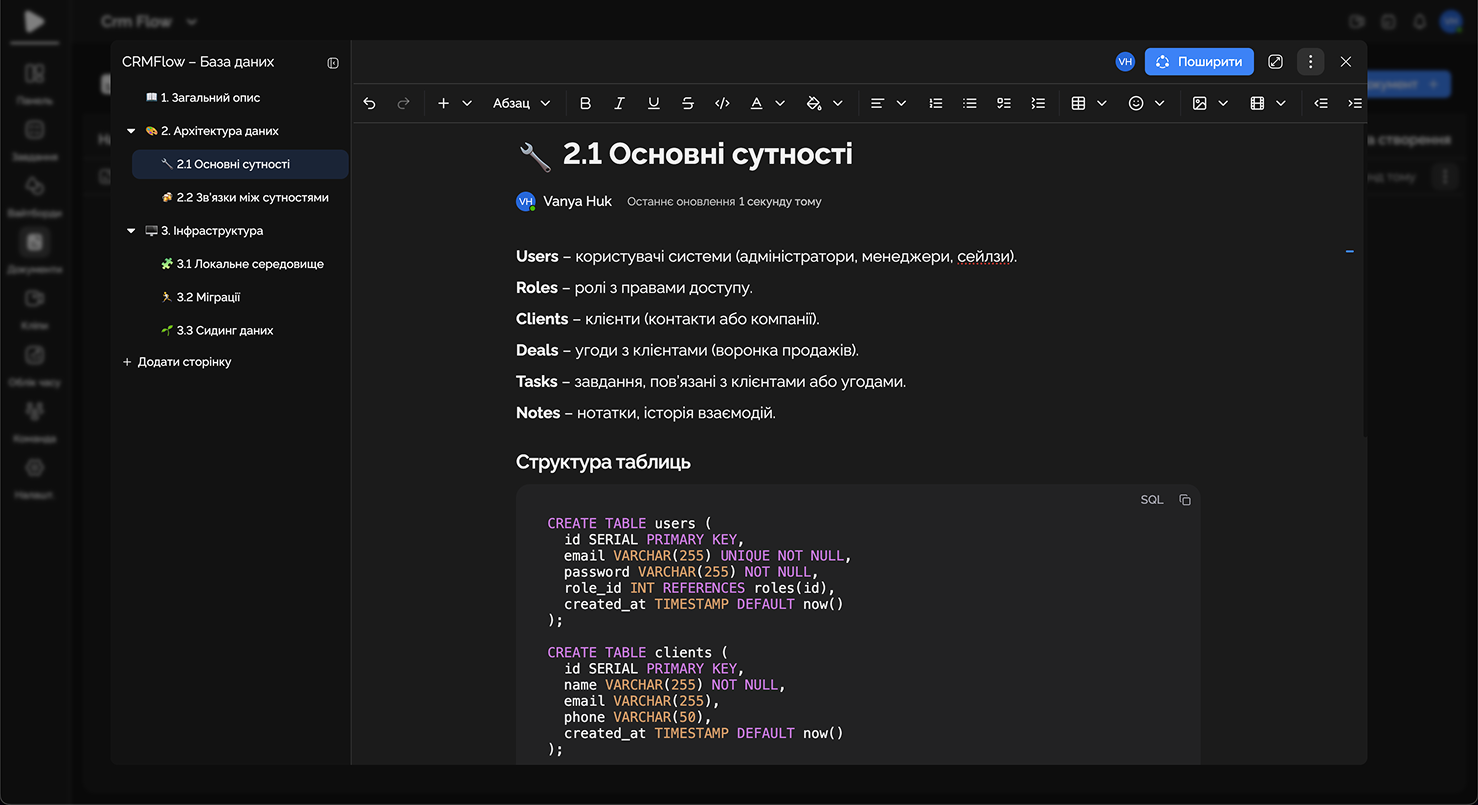Apply strikethrough formatting
This screenshot has width=1478, height=805.
(687, 103)
